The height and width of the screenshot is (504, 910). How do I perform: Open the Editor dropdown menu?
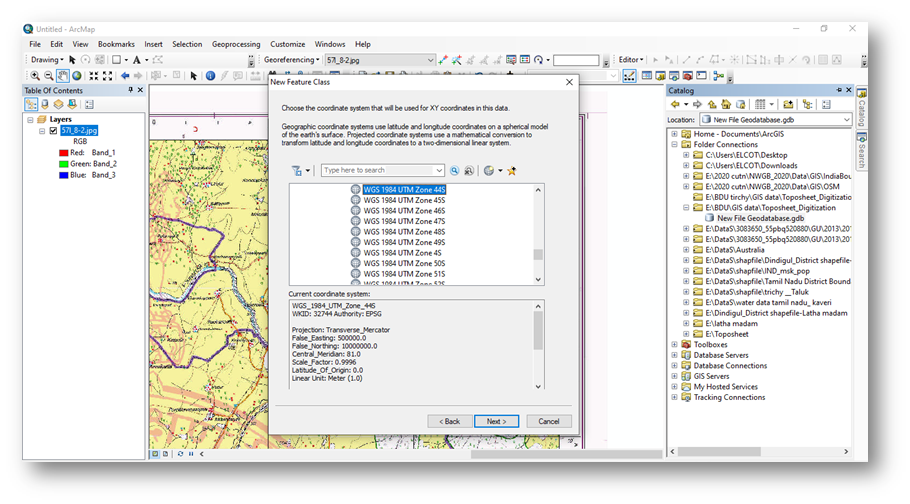pos(631,60)
